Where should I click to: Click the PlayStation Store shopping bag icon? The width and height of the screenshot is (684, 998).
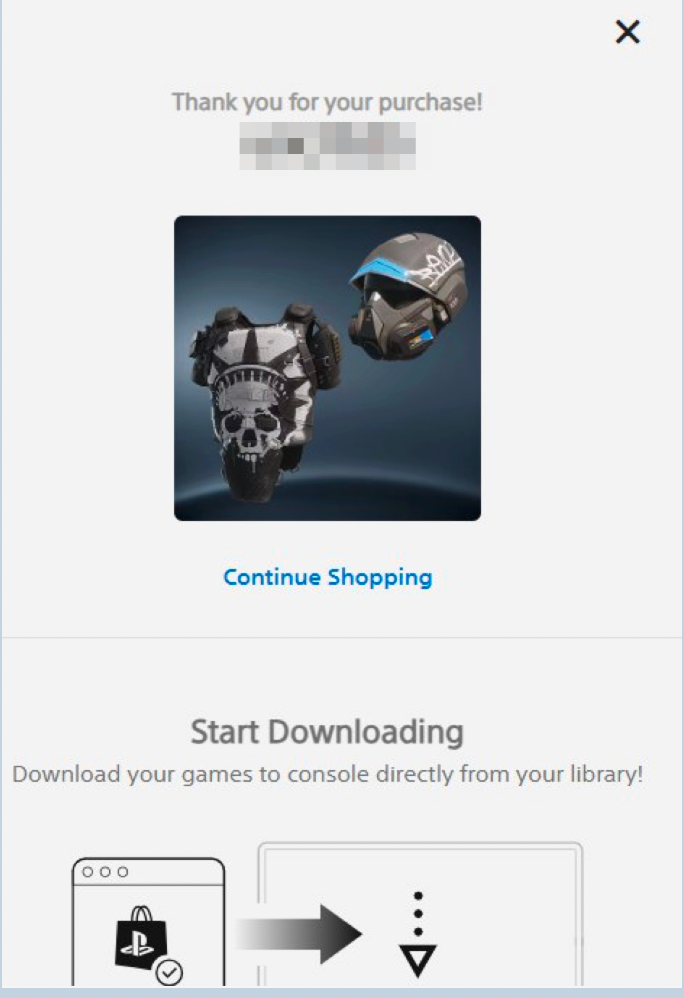coord(142,936)
